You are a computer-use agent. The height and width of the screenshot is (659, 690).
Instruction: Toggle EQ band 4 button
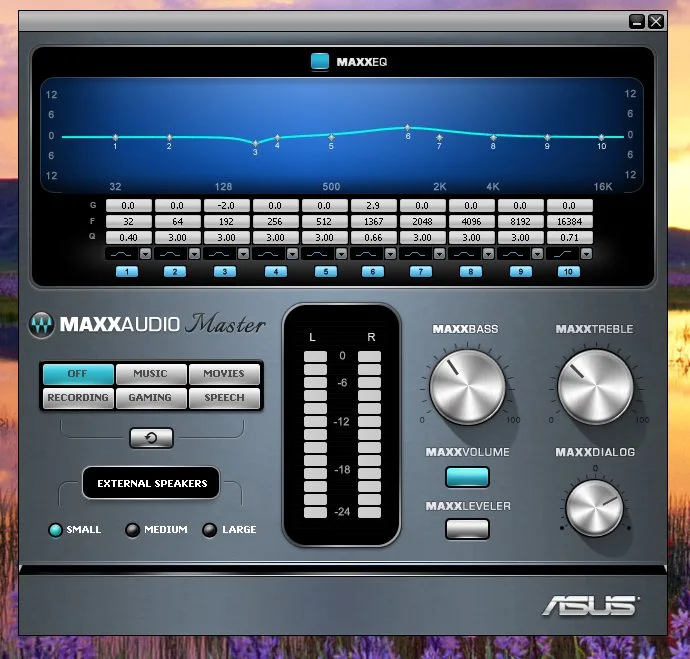pos(276,271)
